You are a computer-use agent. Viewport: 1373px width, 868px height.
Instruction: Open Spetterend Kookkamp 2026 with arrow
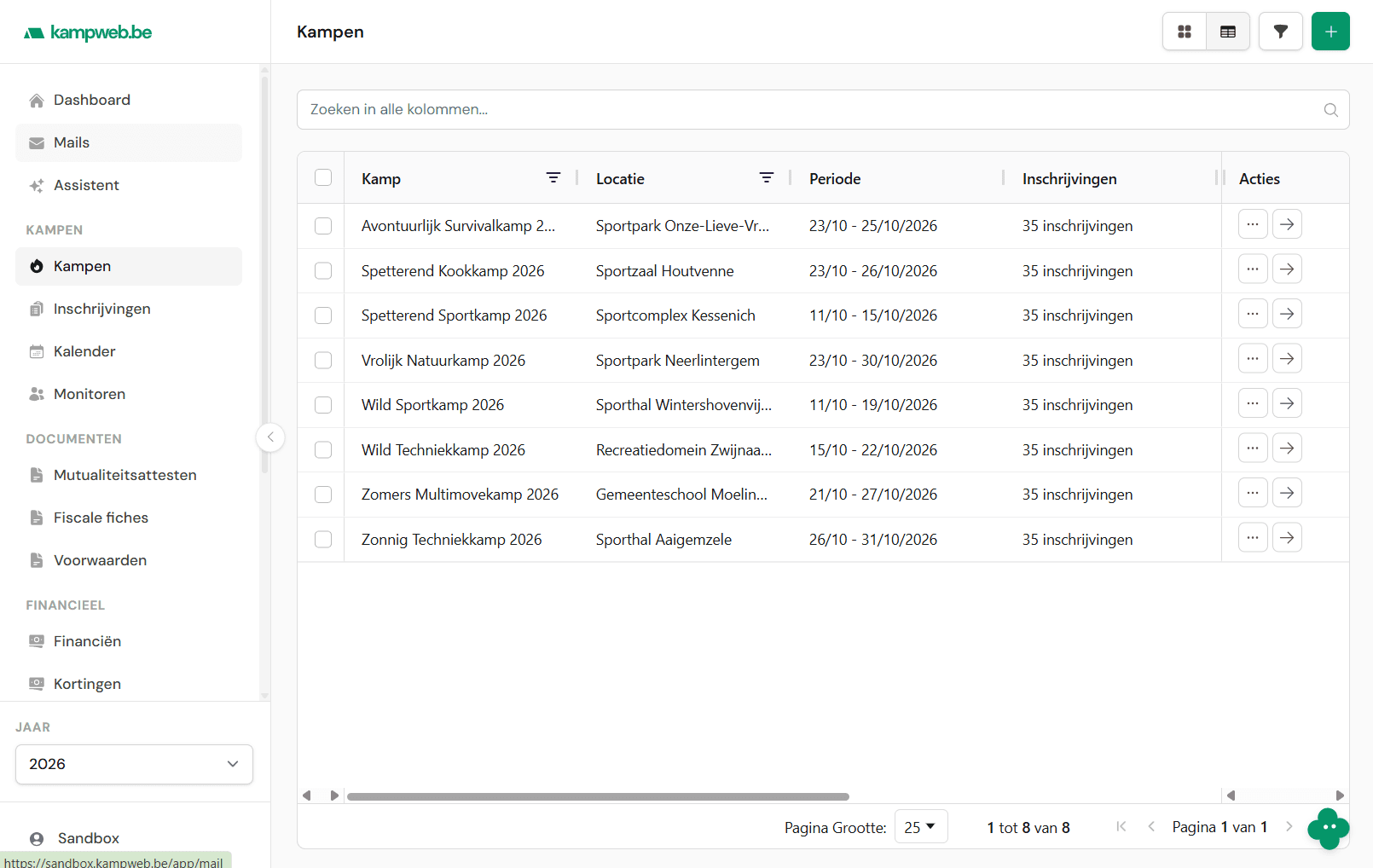[1287, 269]
